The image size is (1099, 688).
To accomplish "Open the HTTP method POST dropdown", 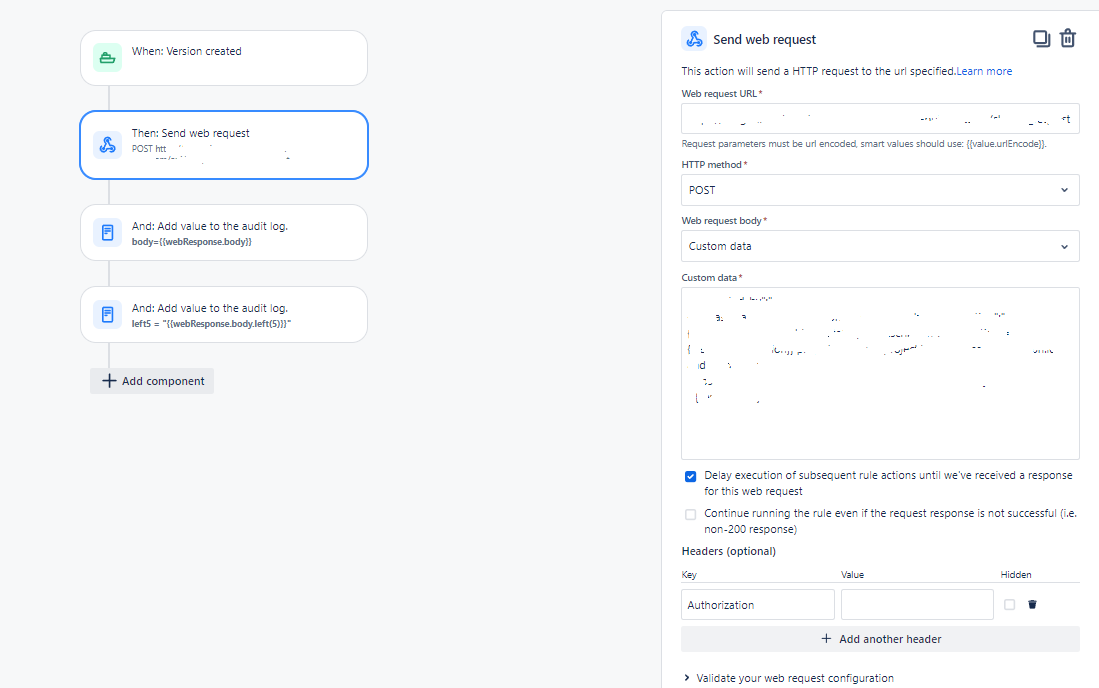I will (x=880, y=190).
